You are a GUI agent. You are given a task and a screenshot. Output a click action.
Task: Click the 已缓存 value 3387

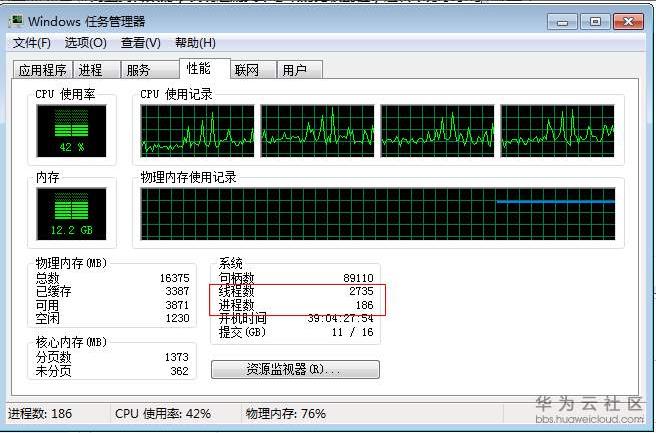[177, 291]
